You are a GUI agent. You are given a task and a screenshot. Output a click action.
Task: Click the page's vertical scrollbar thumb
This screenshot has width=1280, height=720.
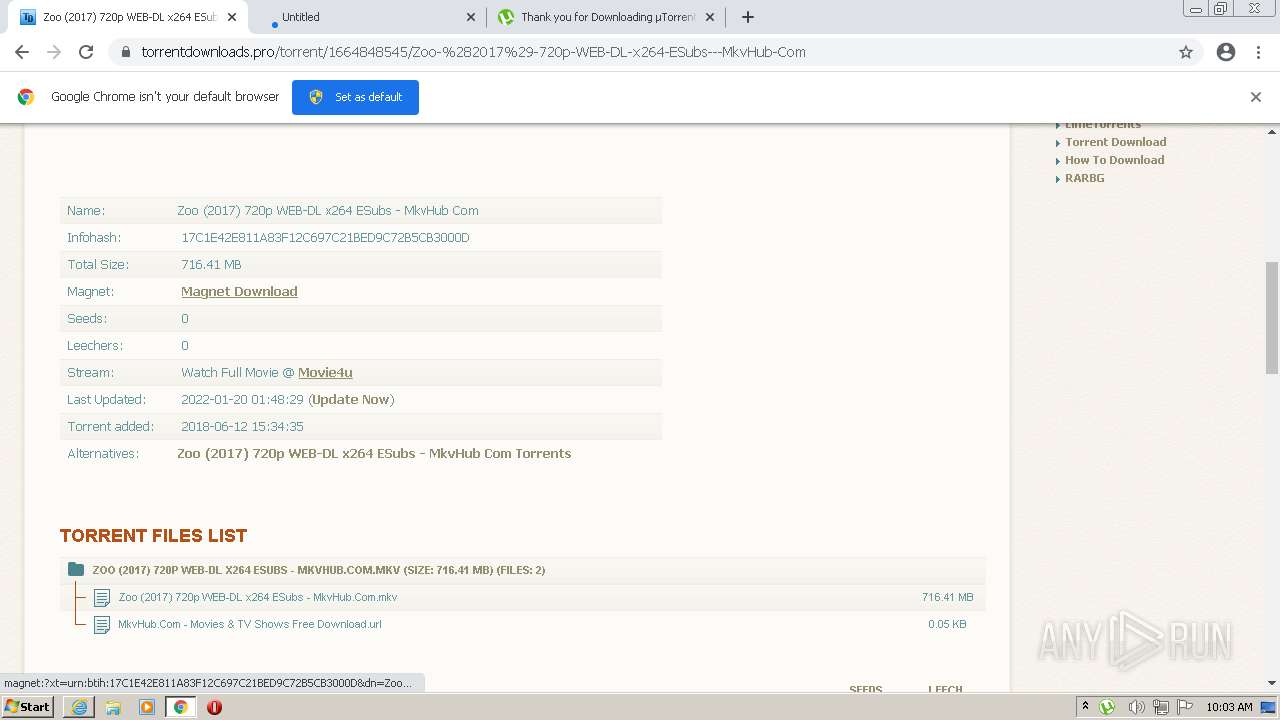[x=1272, y=318]
